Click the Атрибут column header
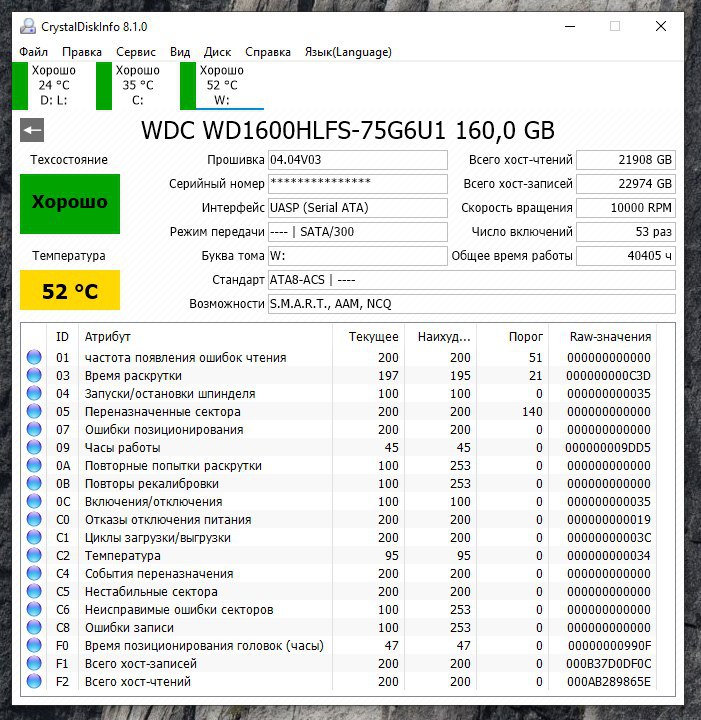The height and width of the screenshot is (720, 701). [205, 337]
